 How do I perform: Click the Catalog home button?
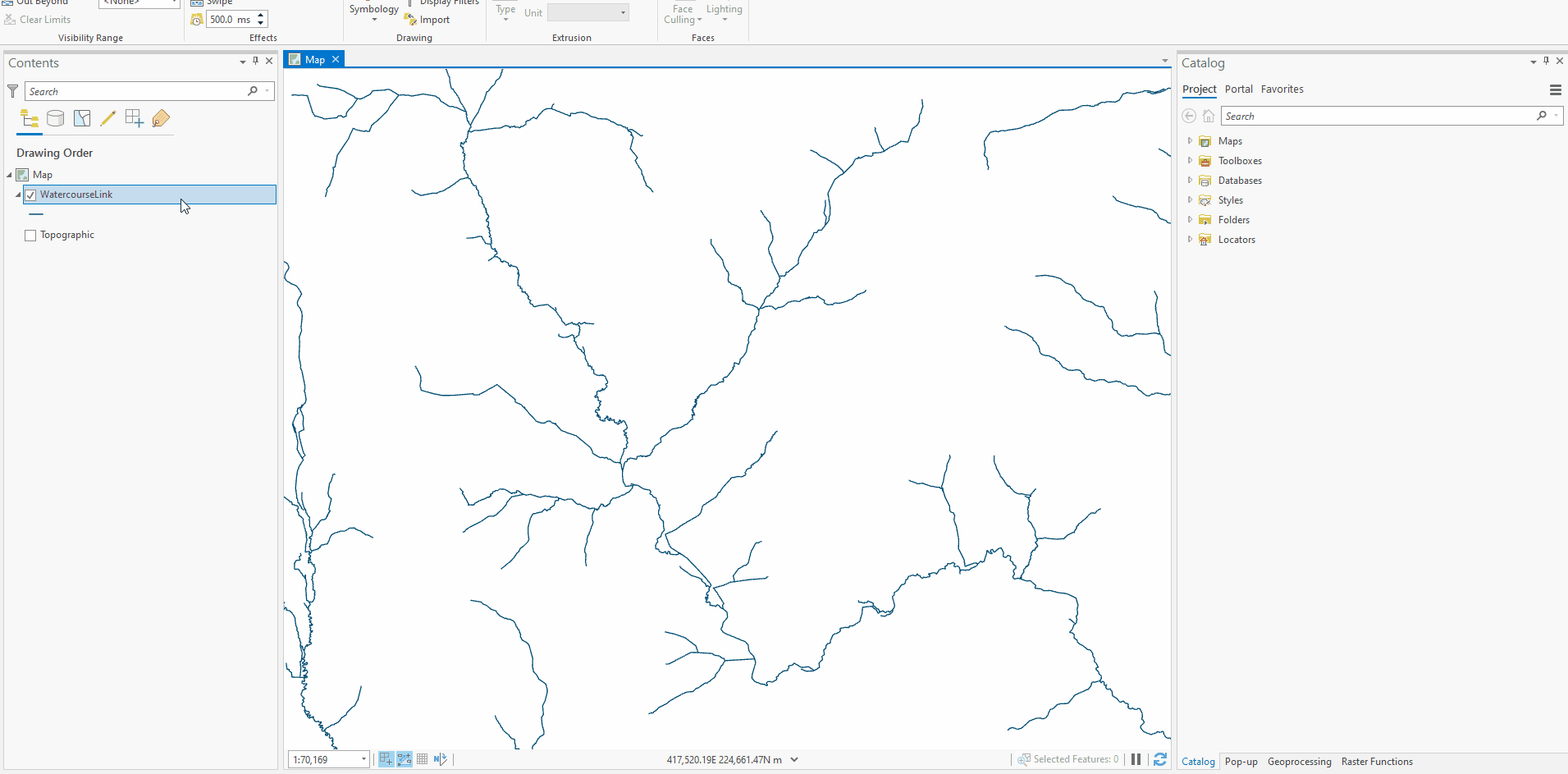(x=1208, y=116)
